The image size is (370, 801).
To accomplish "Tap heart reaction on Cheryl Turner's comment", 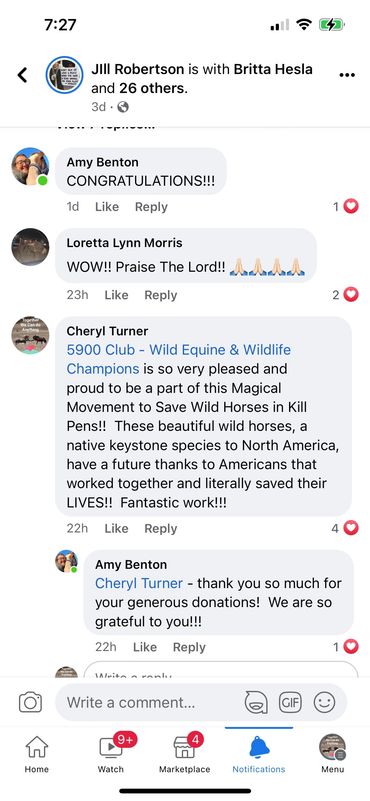I will (351, 528).
